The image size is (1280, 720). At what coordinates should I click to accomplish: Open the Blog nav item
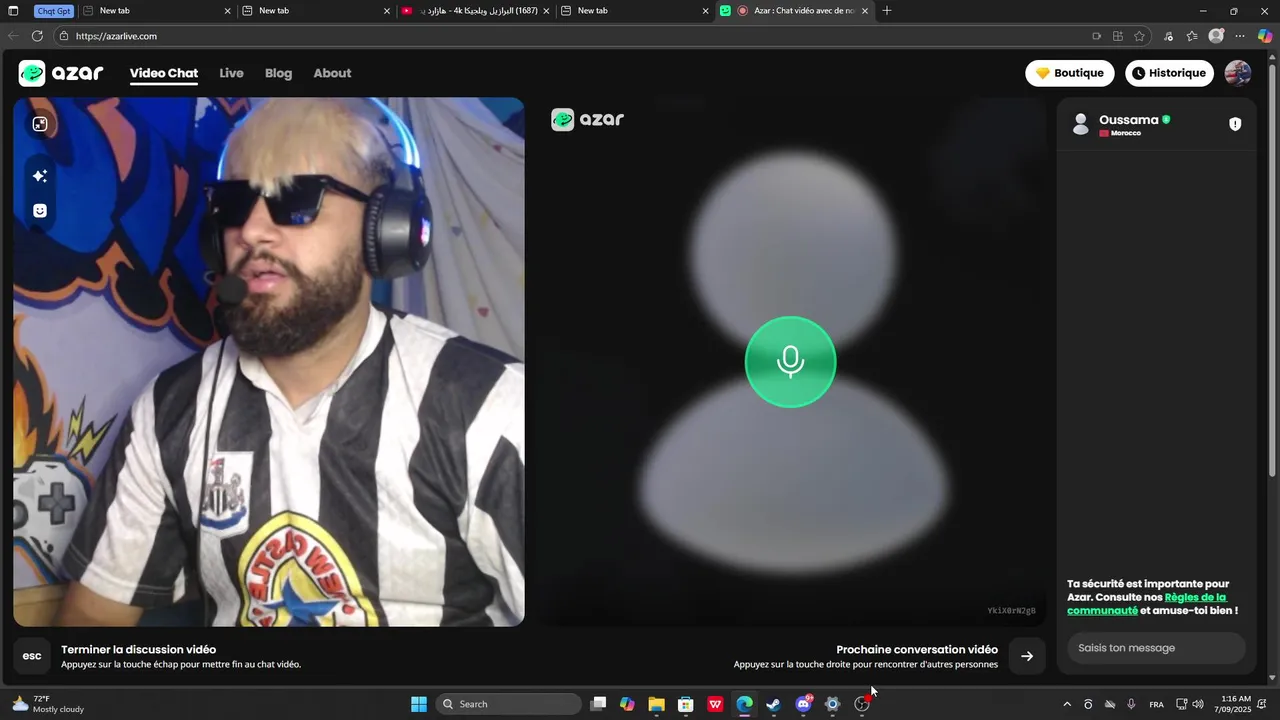278,73
